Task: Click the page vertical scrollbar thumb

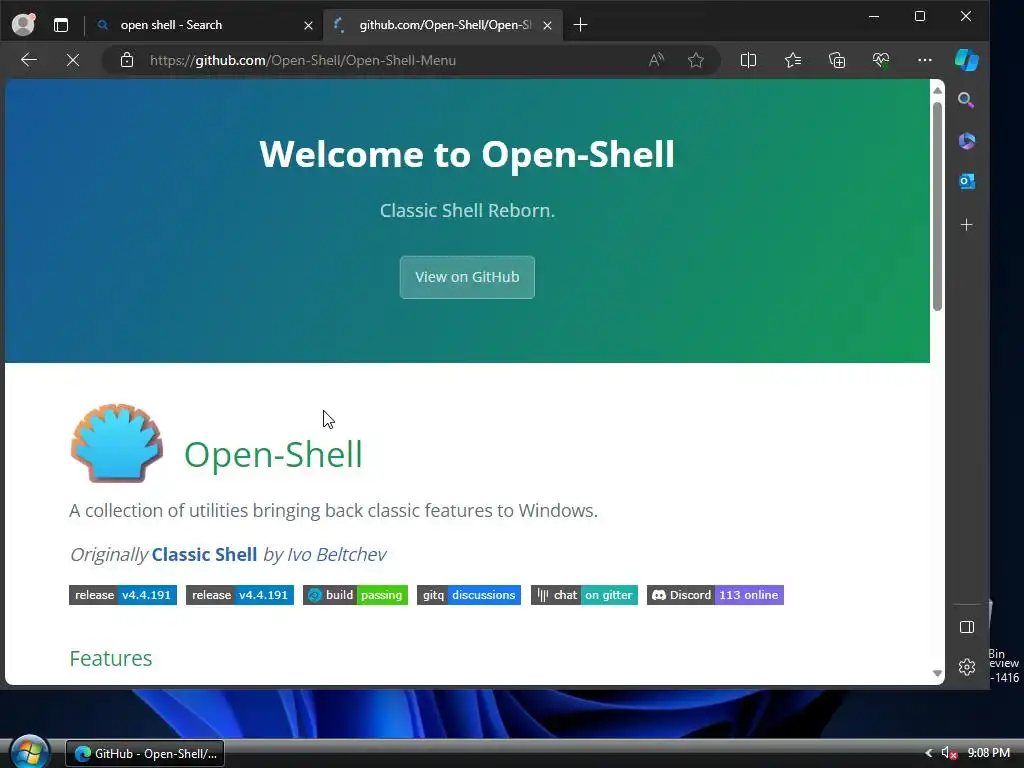Action: click(937, 206)
